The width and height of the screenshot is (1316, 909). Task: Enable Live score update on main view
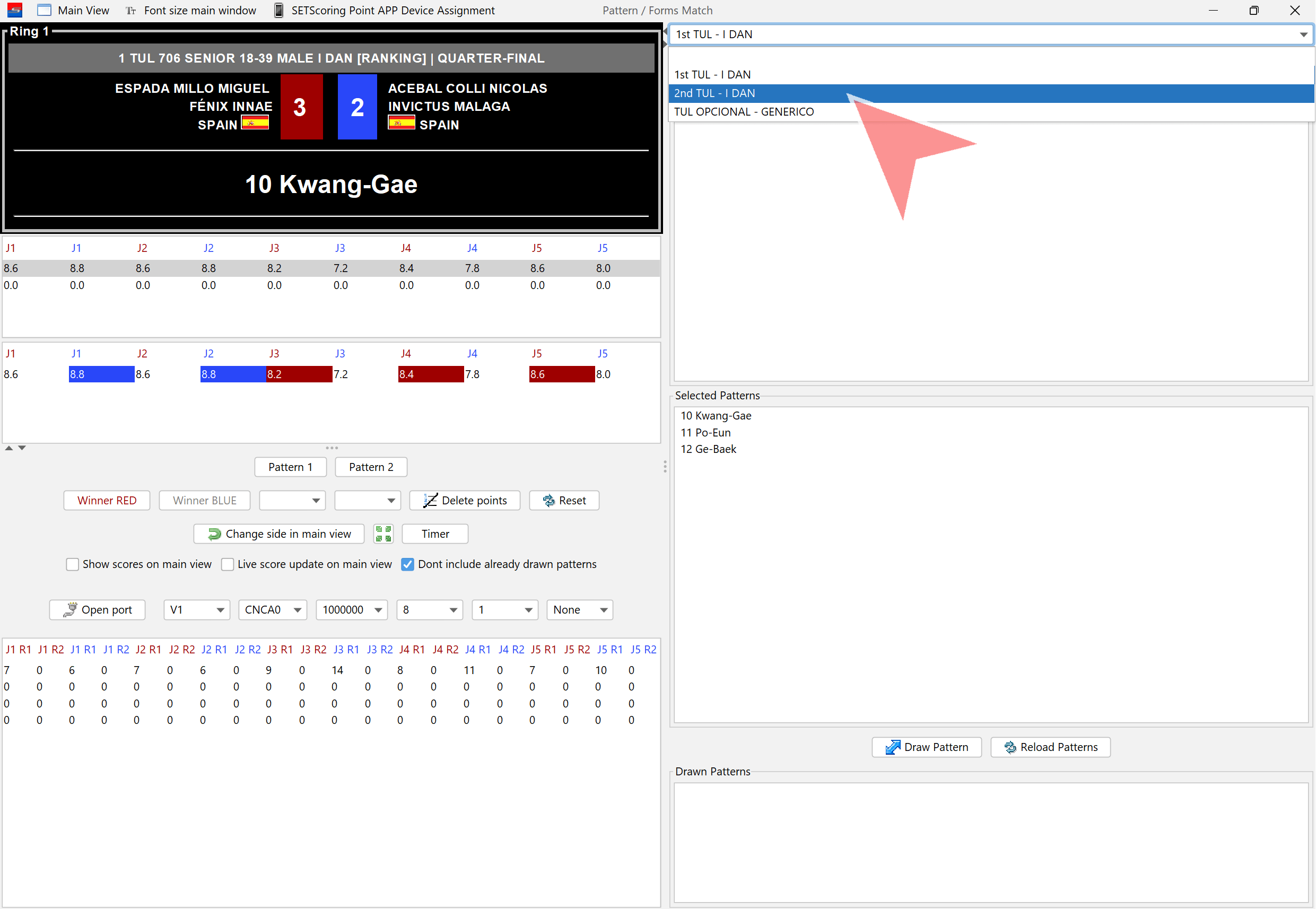228,564
